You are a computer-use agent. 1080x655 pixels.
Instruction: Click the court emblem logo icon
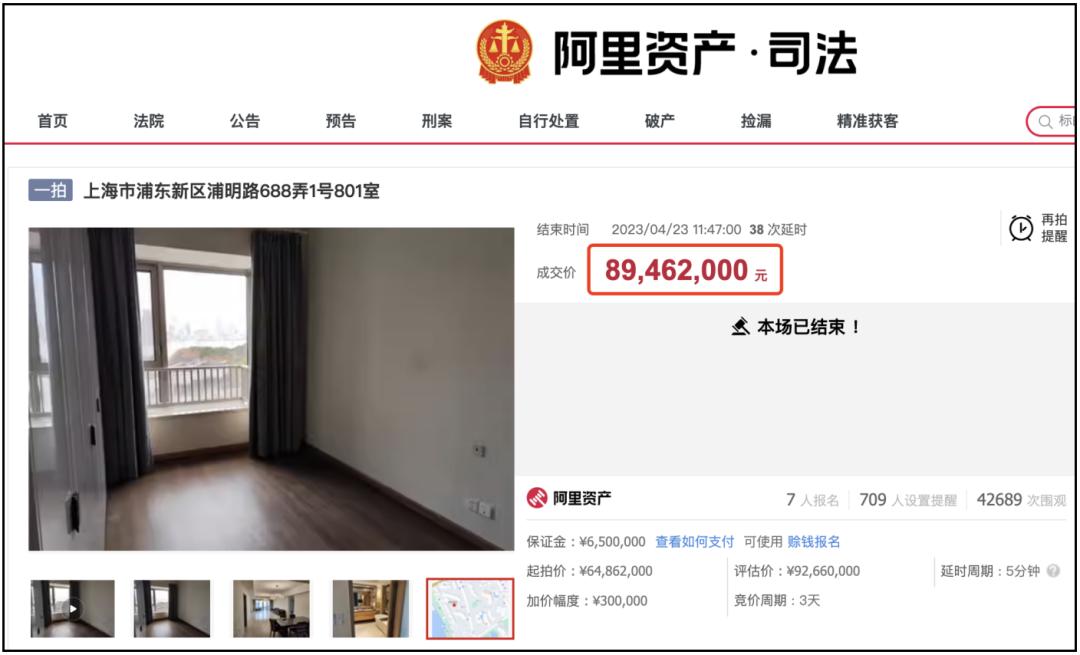[x=505, y=52]
